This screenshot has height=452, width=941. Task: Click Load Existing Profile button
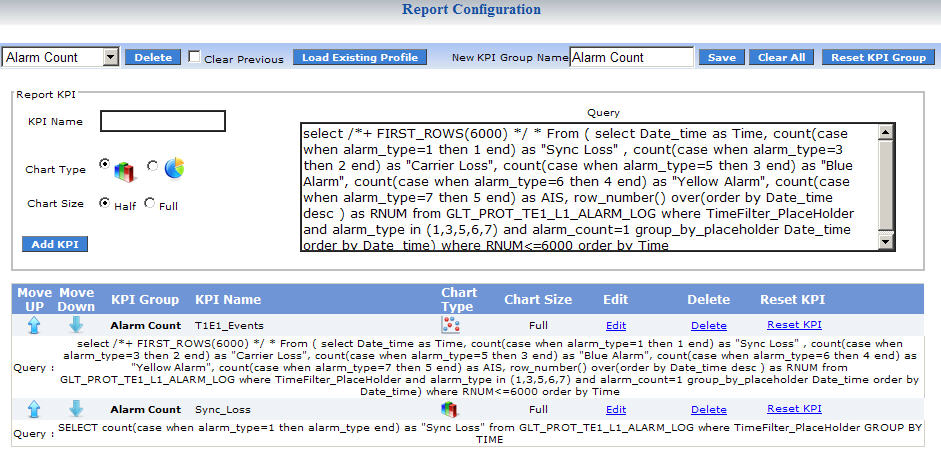point(360,58)
